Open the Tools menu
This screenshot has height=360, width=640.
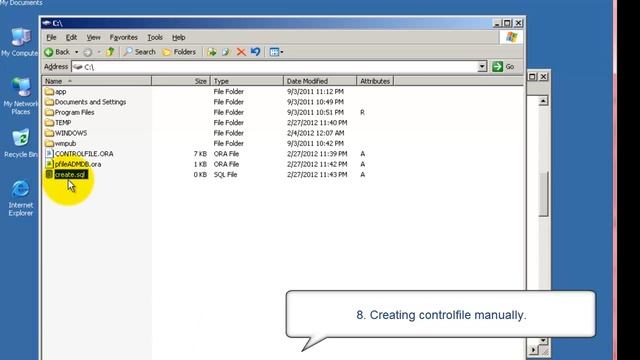[x=155, y=38]
